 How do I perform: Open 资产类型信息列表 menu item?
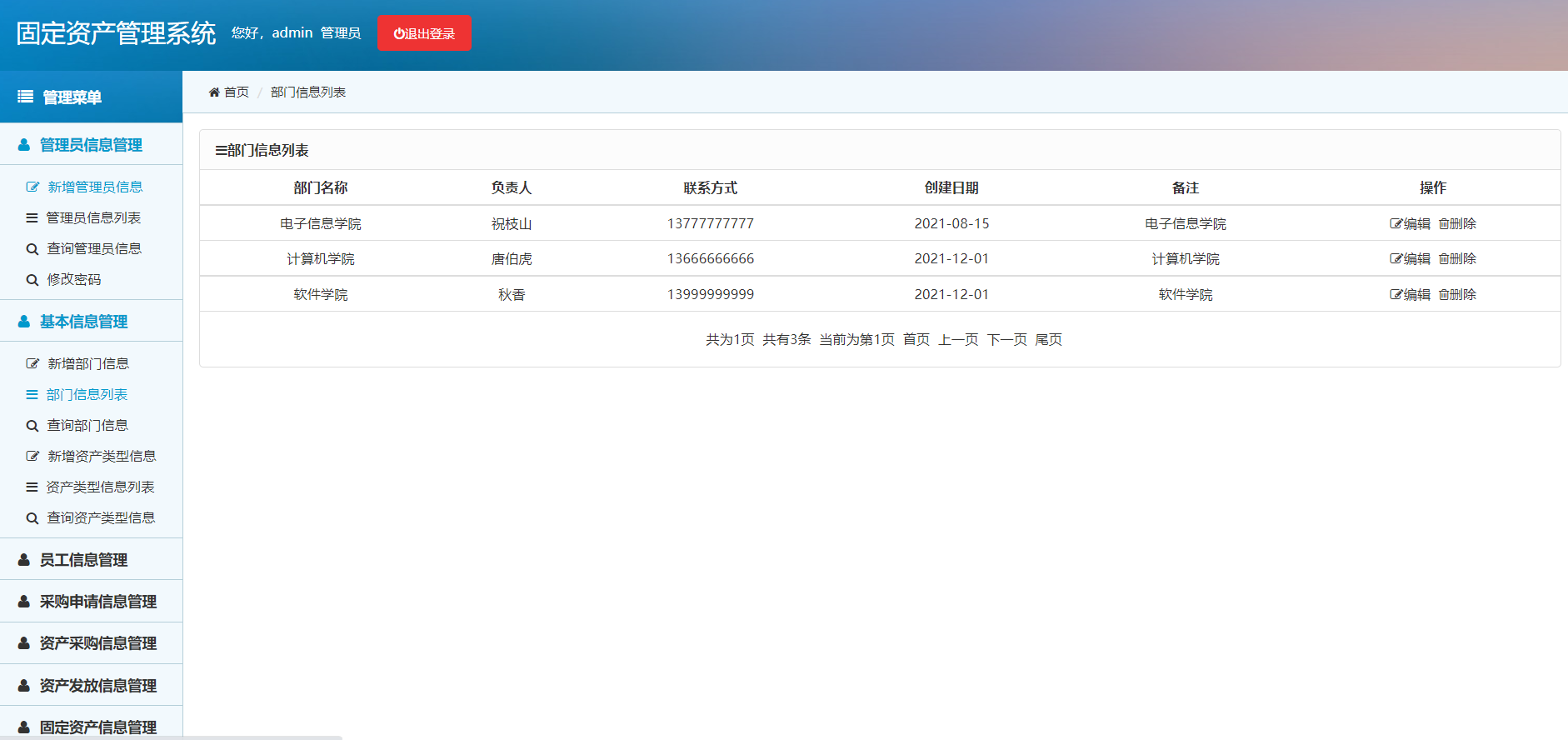(100, 487)
